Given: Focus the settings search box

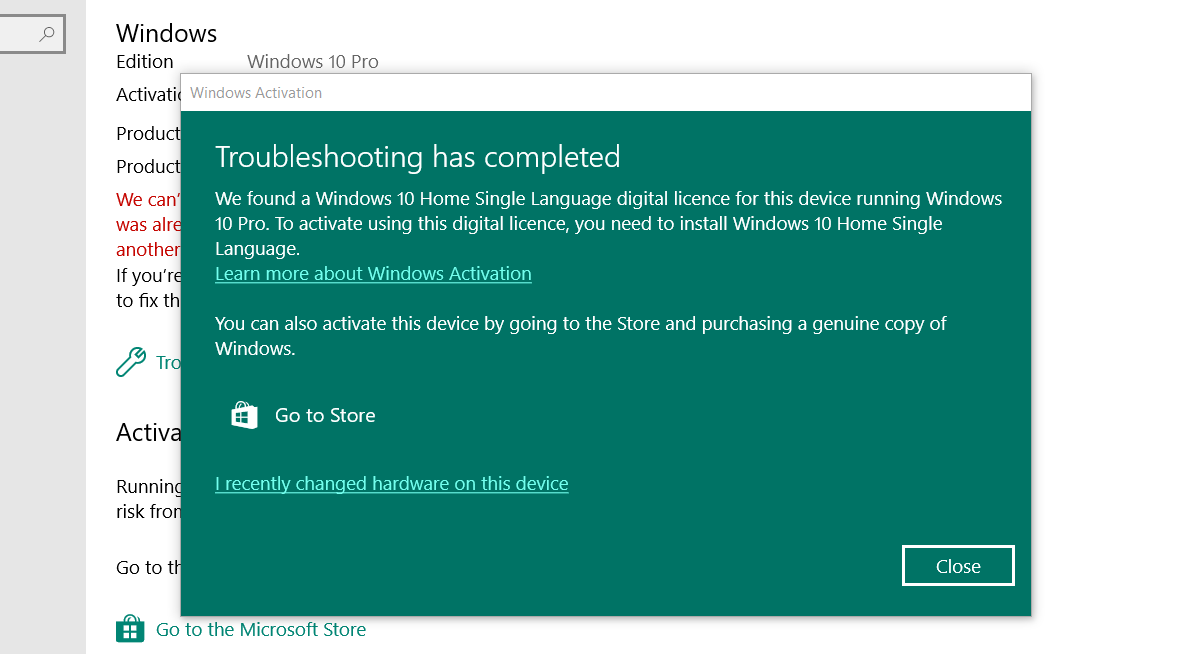Looking at the screenshot, I should click(x=32, y=33).
